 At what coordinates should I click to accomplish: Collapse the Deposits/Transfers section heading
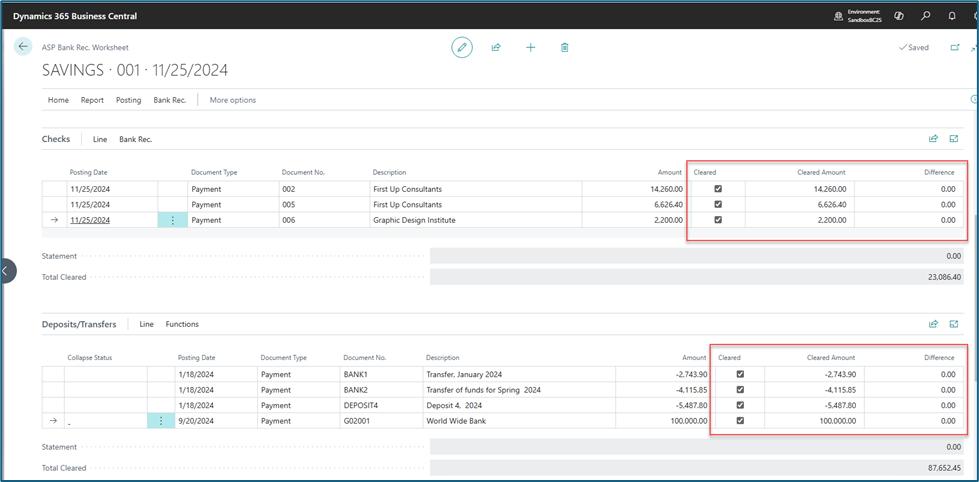click(79, 324)
